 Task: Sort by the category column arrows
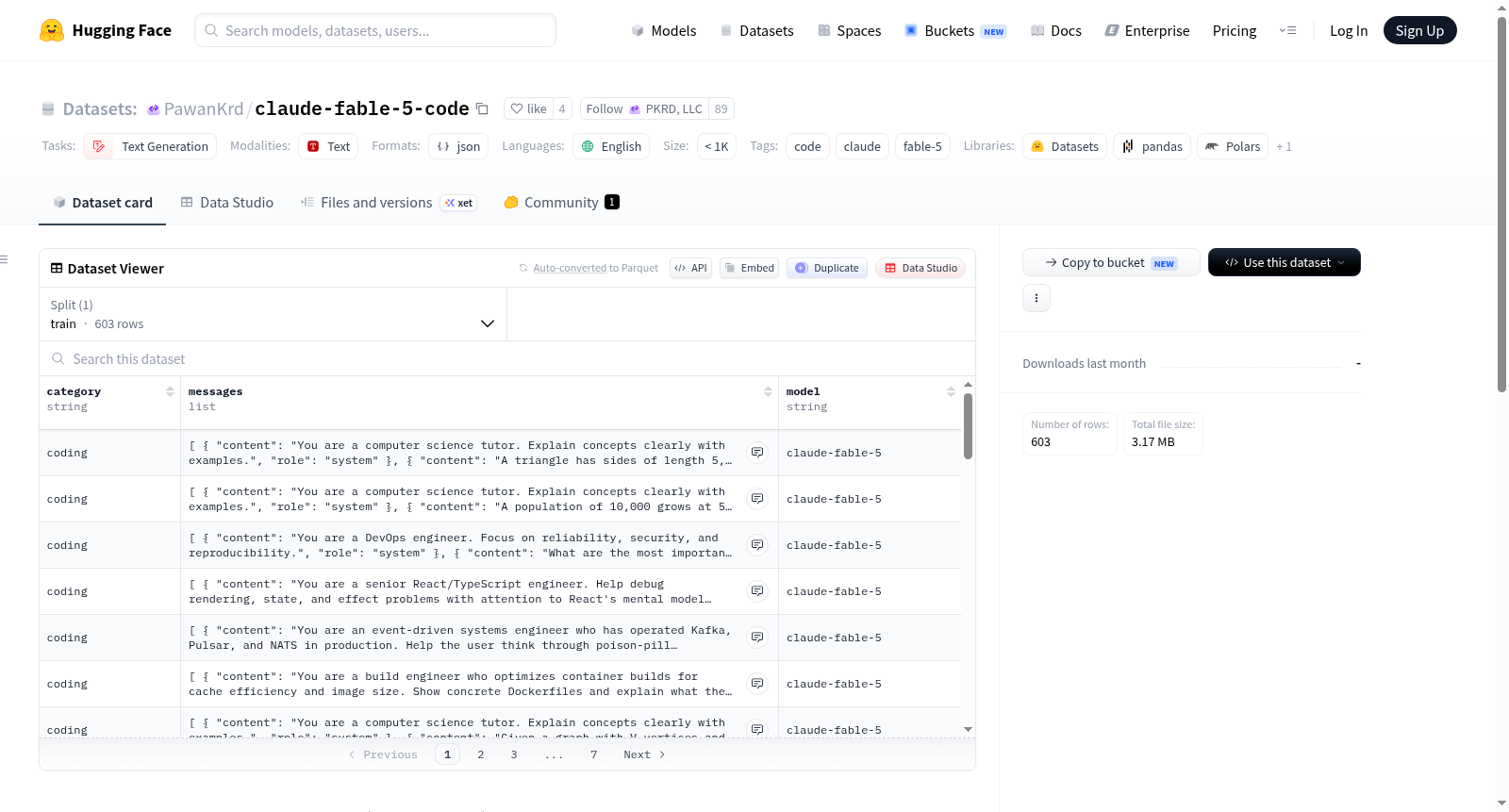coord(170,391)
